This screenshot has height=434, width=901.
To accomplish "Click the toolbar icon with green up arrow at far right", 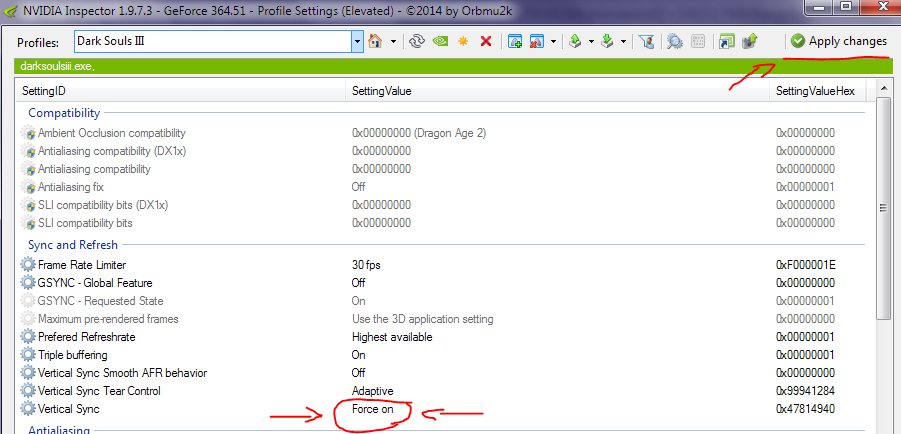I will (750, 41).
